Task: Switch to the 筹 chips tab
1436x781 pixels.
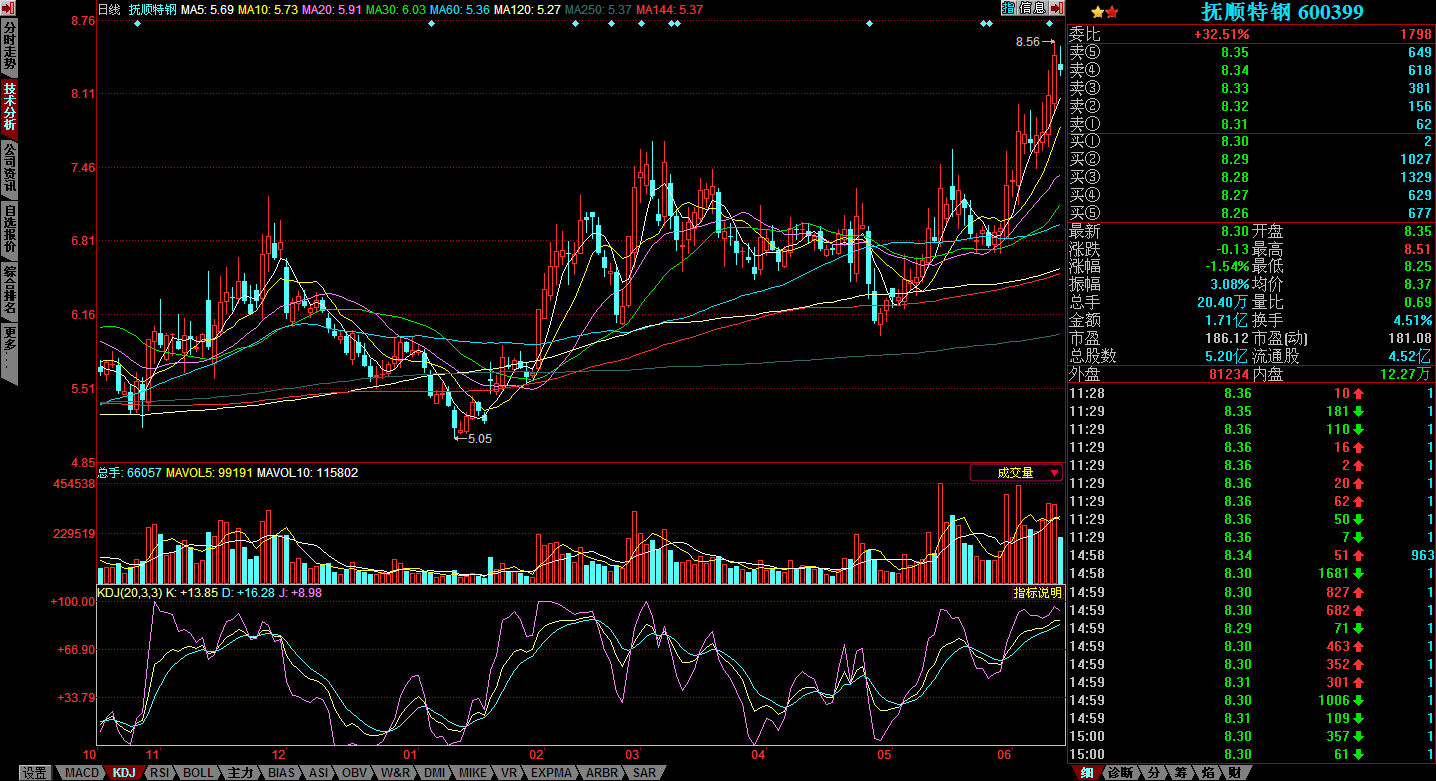Action: tap(1181, 773)
